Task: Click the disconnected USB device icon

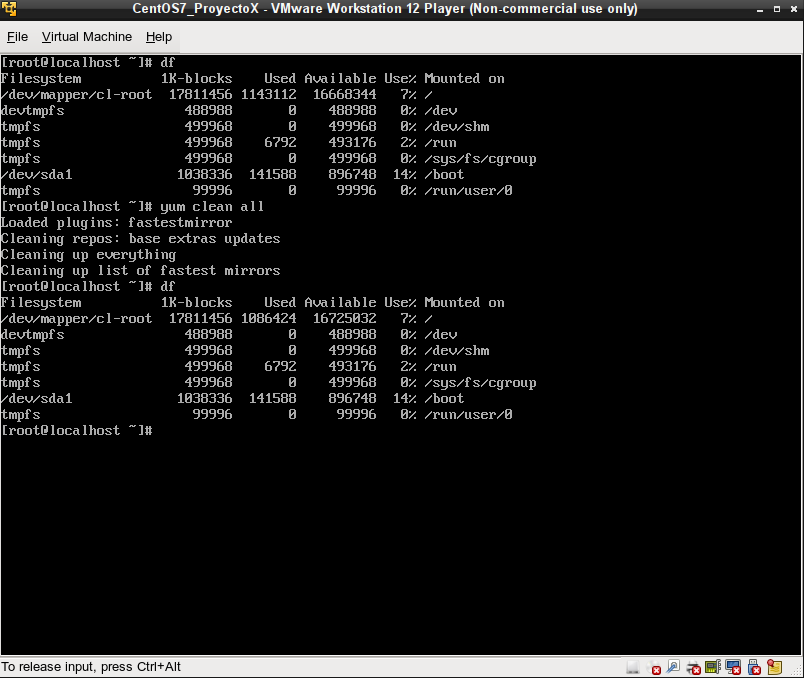Action: (x=754, y=667)
